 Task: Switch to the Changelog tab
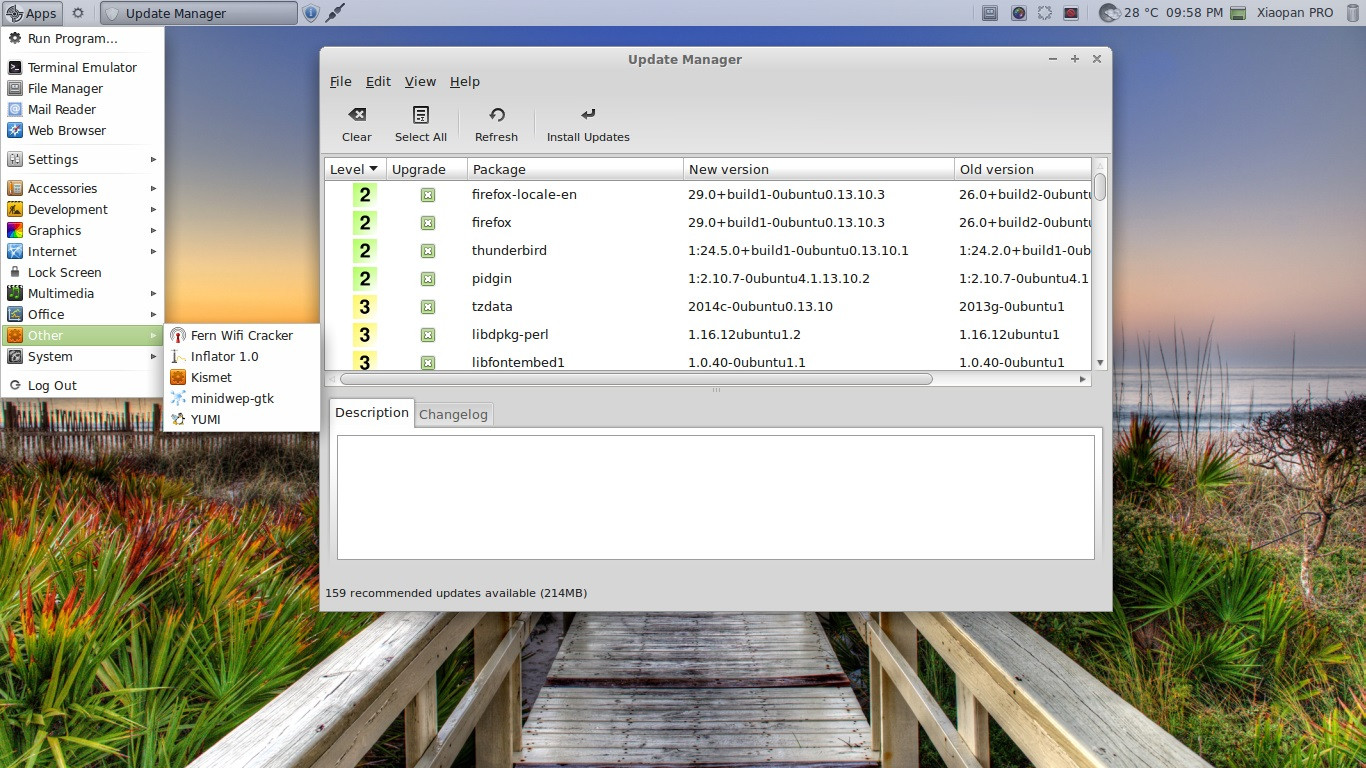tap(453, 414)
